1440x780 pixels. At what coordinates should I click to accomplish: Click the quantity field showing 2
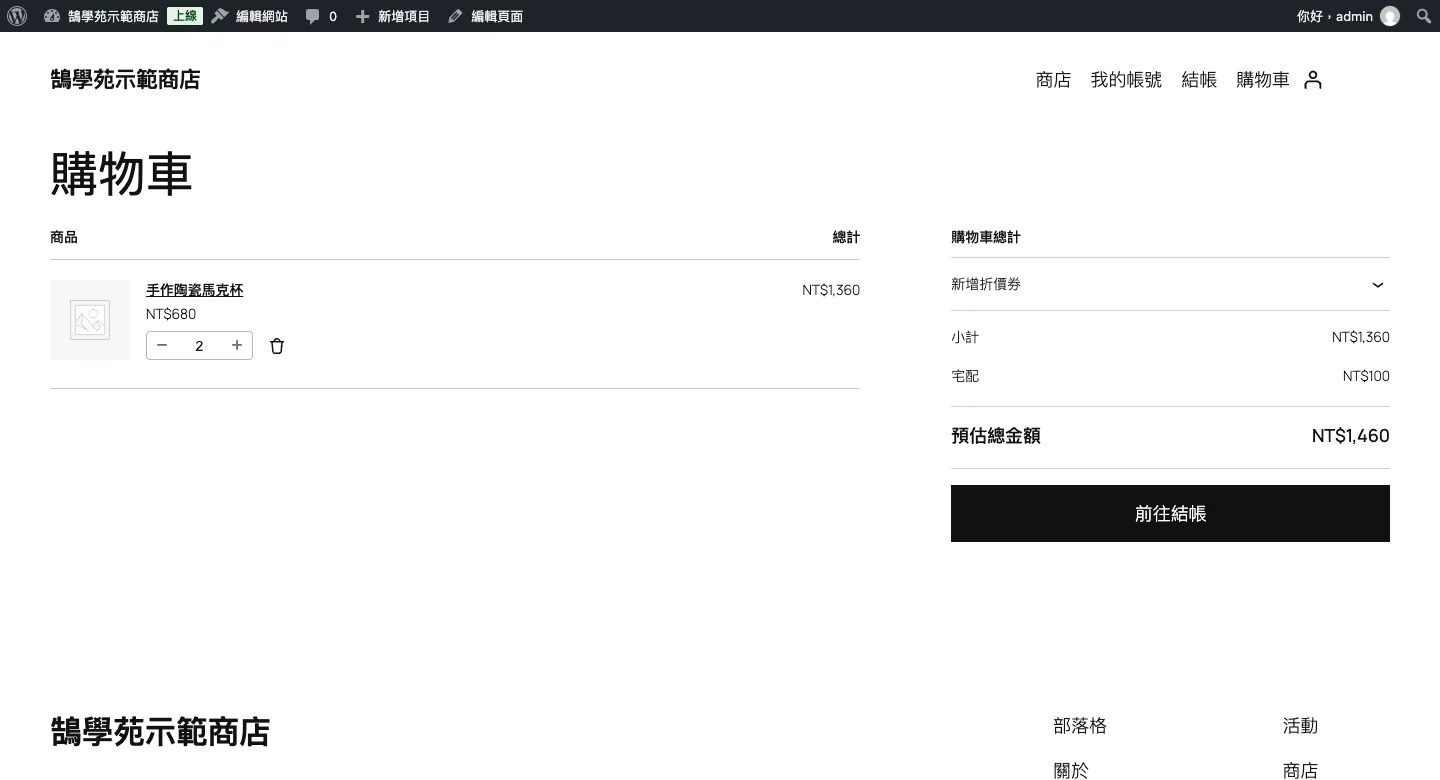199,346
